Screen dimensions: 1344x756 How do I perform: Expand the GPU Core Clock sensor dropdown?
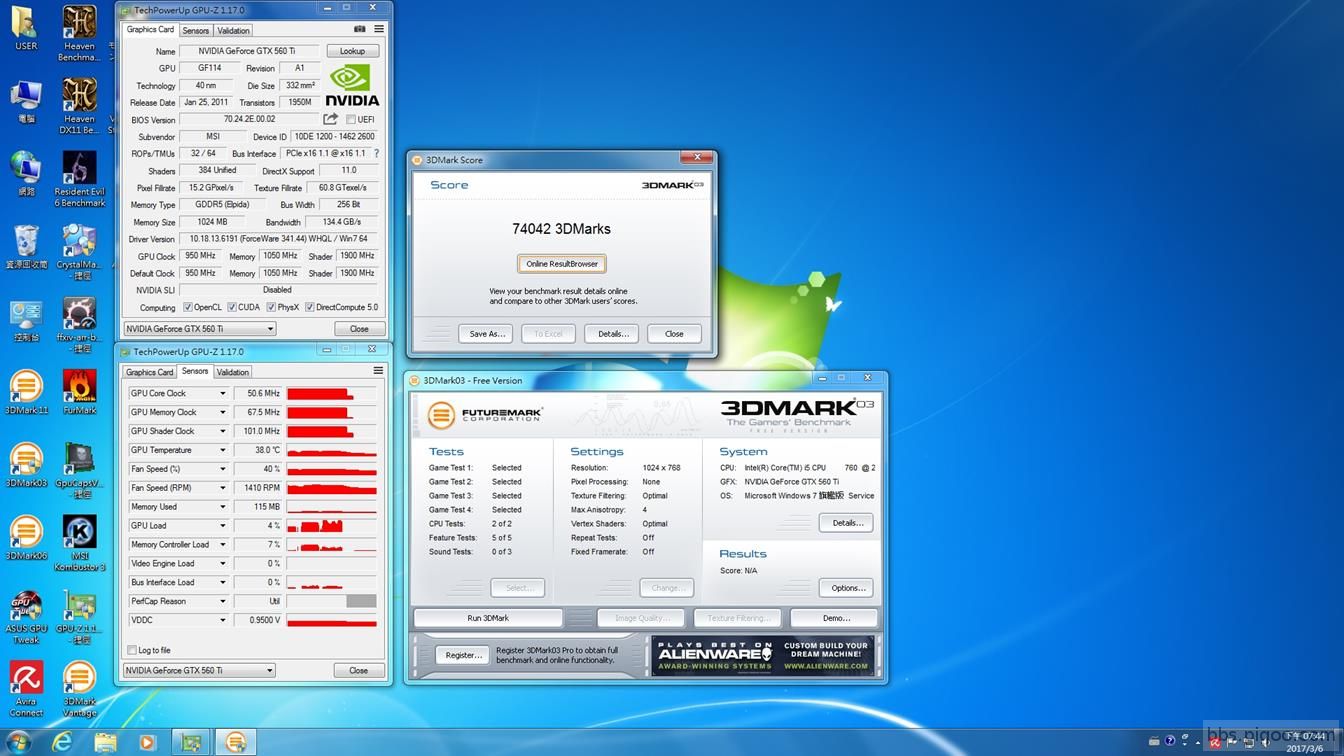[222, 394]
